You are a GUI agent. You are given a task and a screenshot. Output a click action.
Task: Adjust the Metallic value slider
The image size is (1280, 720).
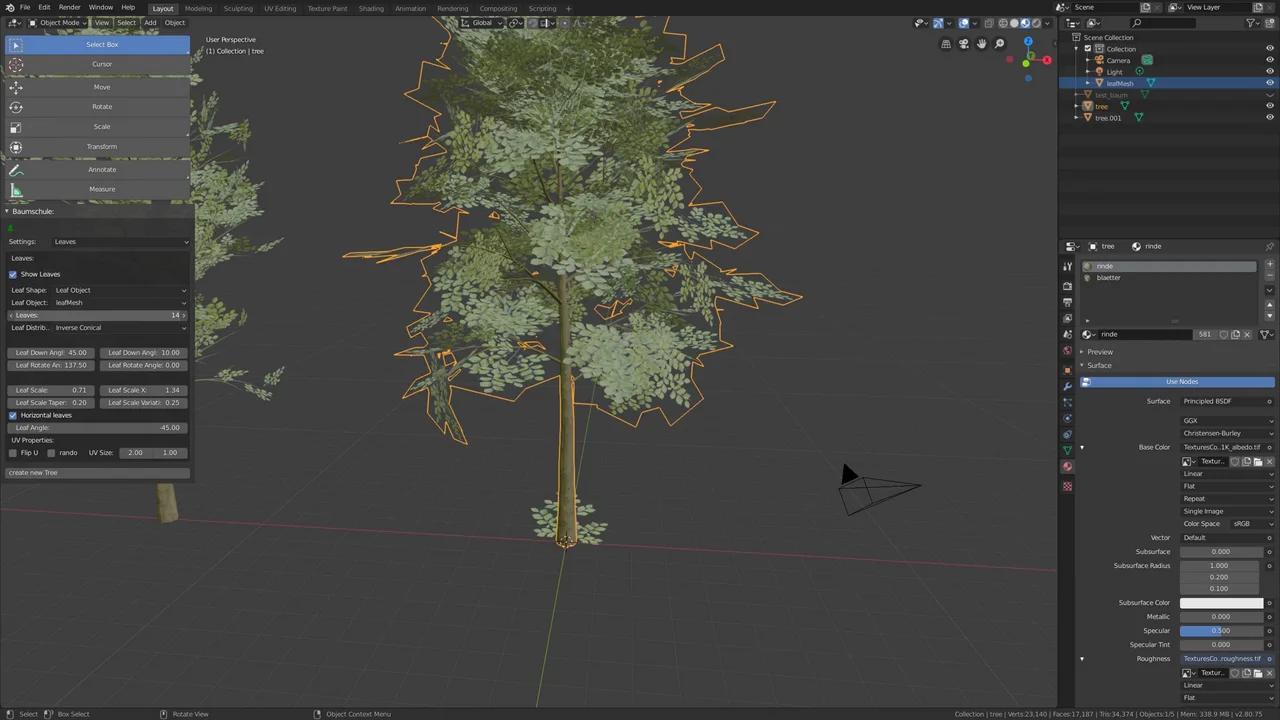[1220, 616]
